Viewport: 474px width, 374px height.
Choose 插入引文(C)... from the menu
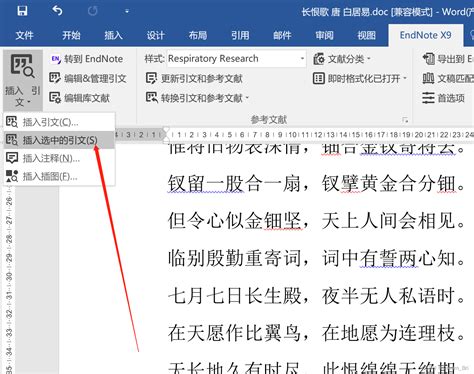(x=59, y=122)
